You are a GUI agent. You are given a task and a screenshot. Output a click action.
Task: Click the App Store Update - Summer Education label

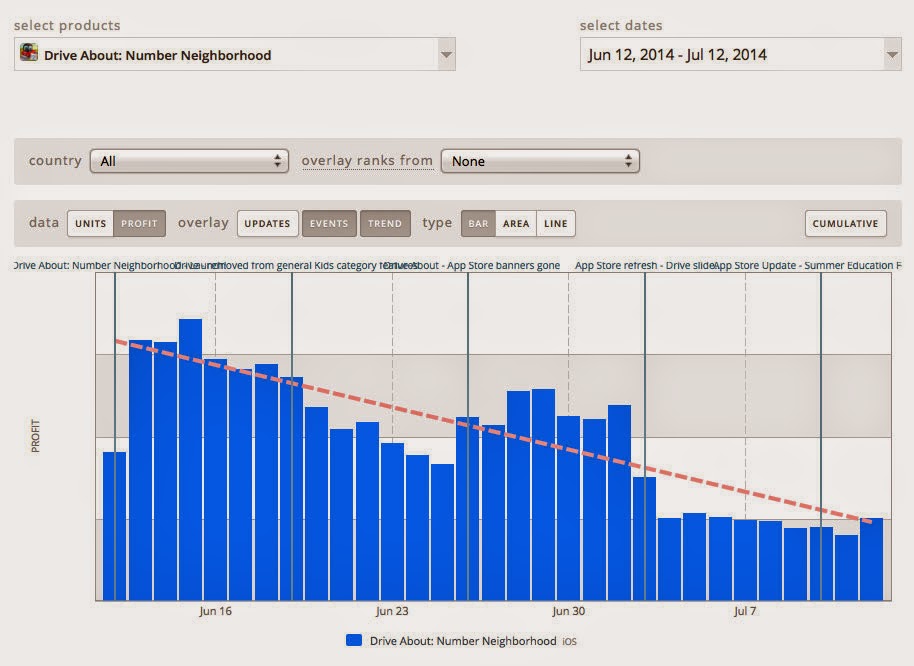(x=808, y=266)
